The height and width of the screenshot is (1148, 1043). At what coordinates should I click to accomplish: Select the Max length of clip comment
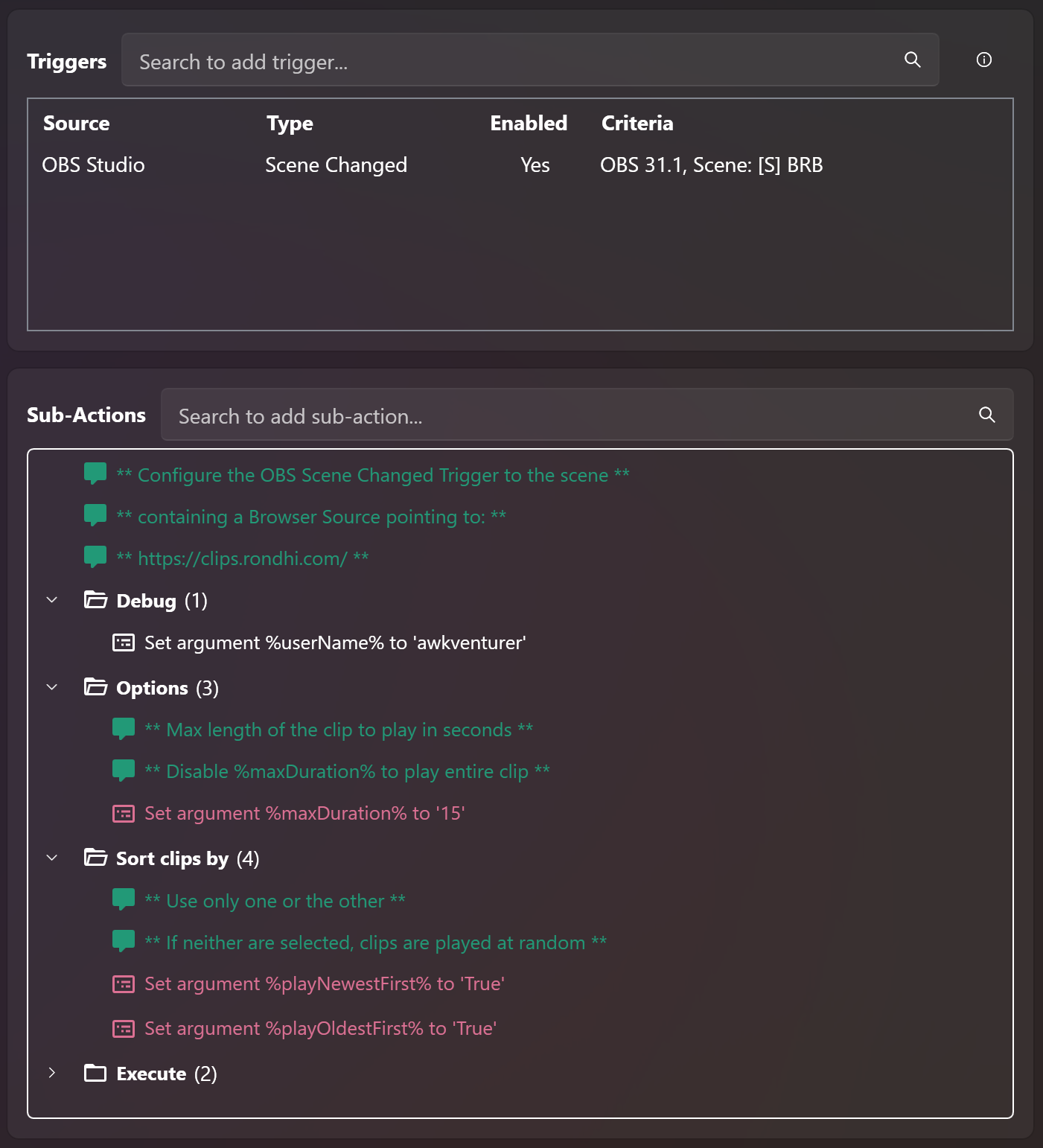[x=339, y=730]
